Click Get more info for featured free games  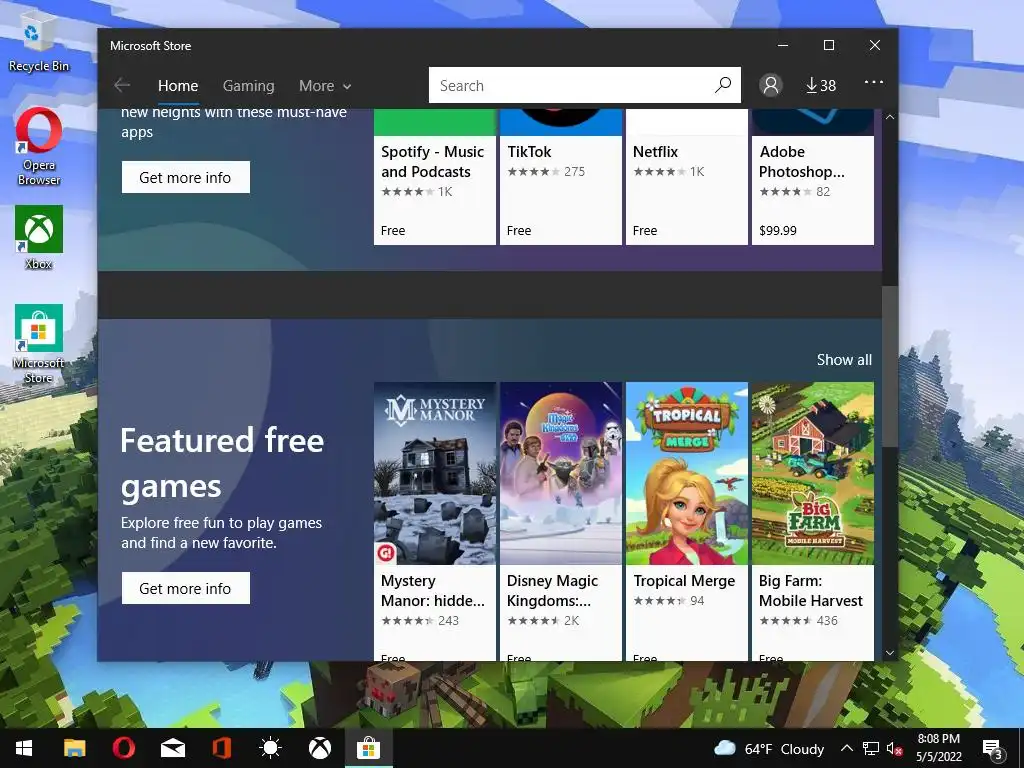pos(185,588)
